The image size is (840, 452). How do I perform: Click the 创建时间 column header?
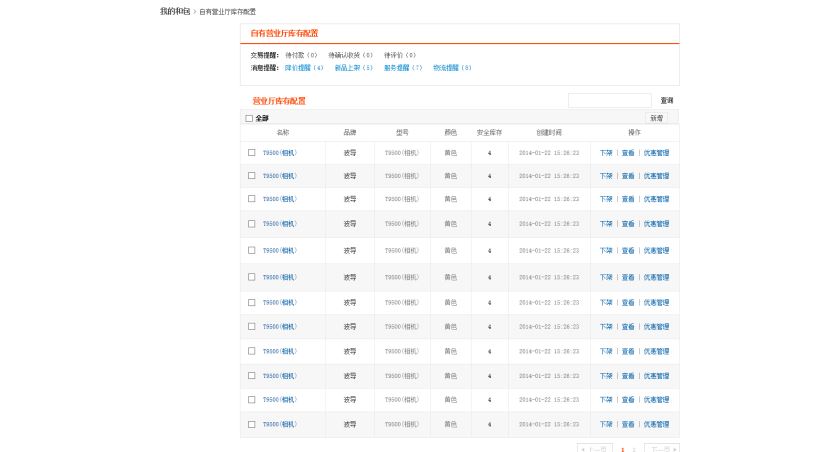pyautogui.click(x=549, y=132)
